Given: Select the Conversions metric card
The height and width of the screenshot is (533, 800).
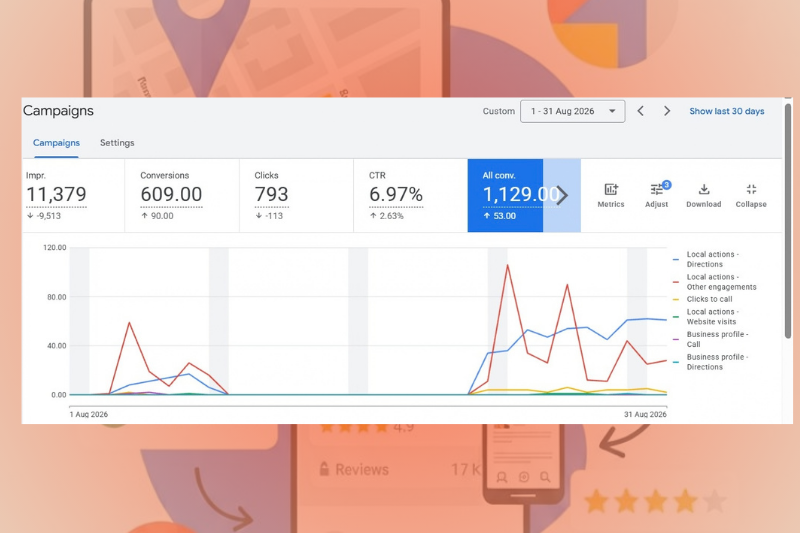Looking at the screenshot, I should [182, 195].
